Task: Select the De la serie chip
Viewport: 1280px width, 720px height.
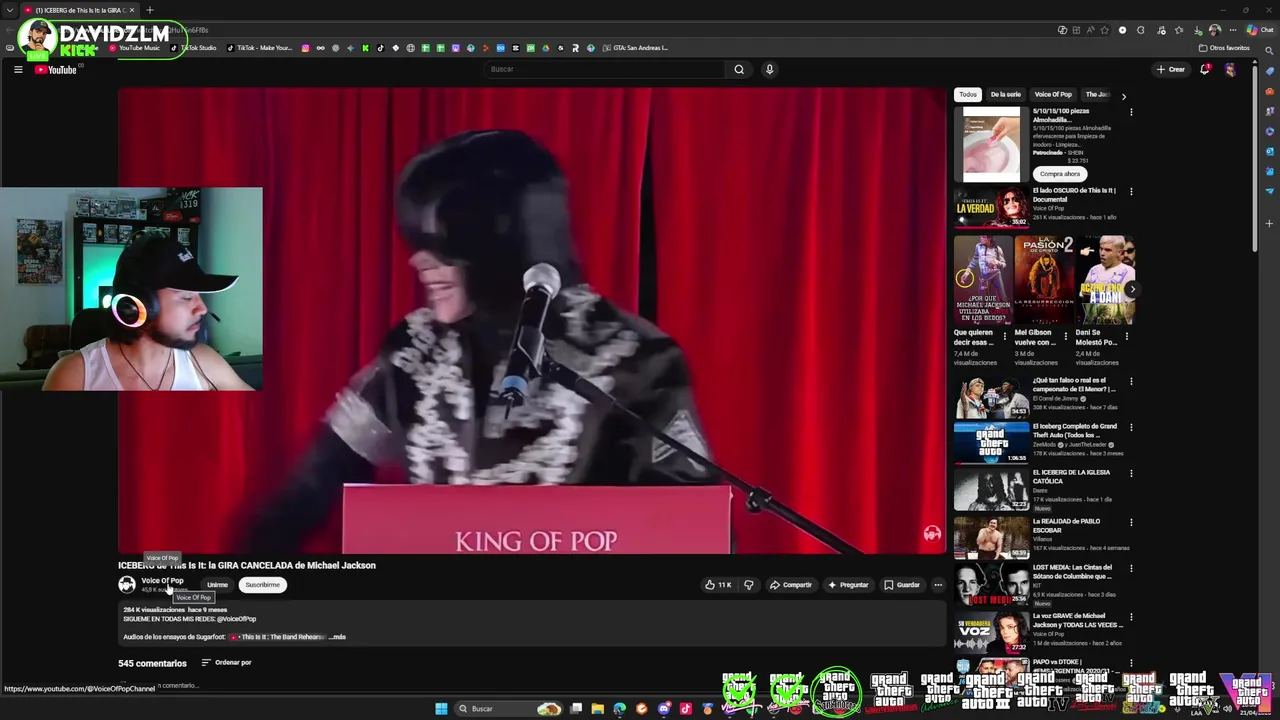Action: tap(1006, 95)
